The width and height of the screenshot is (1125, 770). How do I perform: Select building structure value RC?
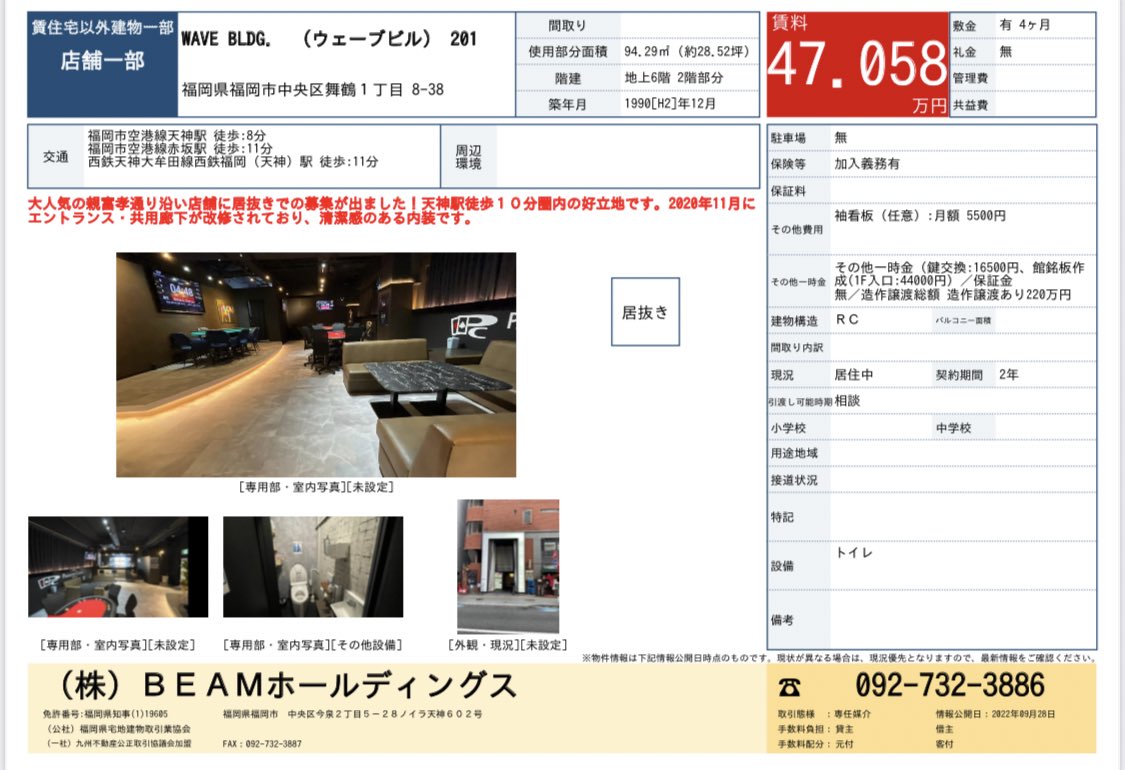point(847,320)
